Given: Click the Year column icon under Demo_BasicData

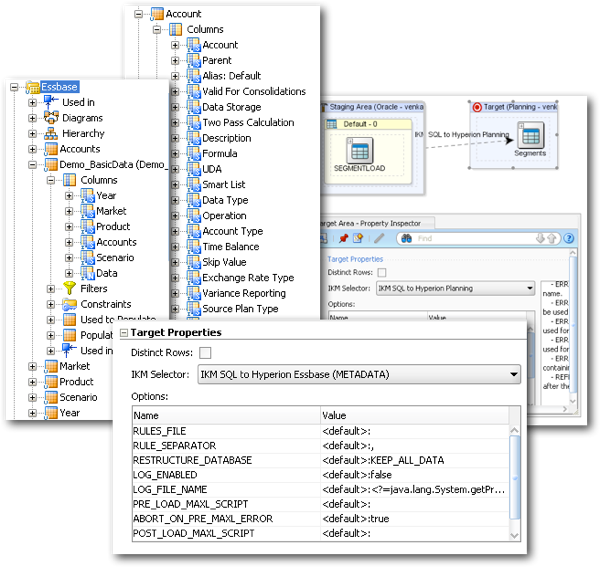Looking at the screenshot, I should (x=88, y=196).
